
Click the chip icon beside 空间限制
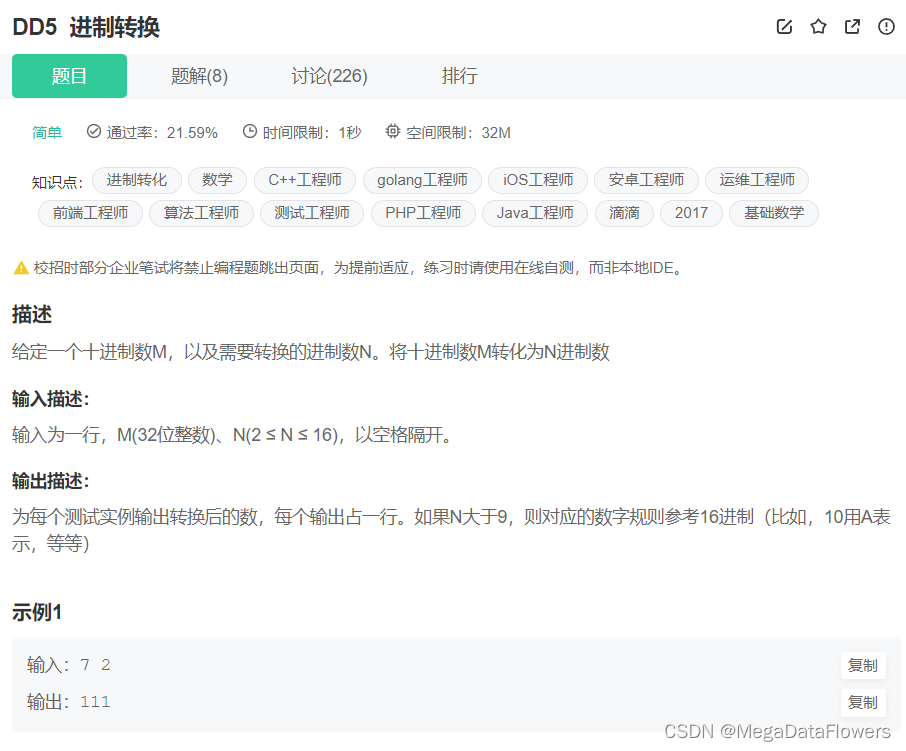(x=392, y=131)
